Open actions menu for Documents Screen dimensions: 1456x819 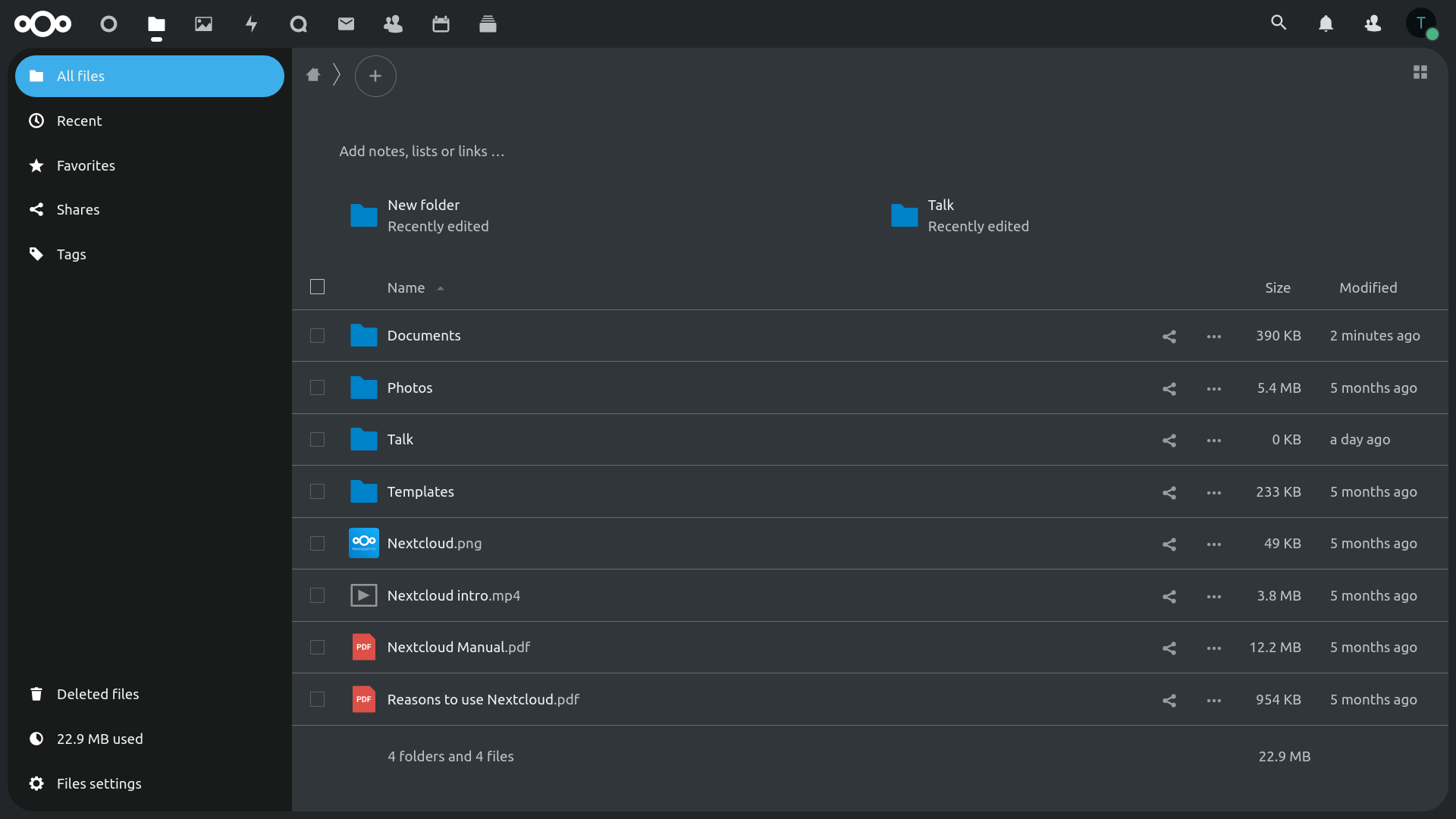pyautogui.click(x=1214, y=336)
